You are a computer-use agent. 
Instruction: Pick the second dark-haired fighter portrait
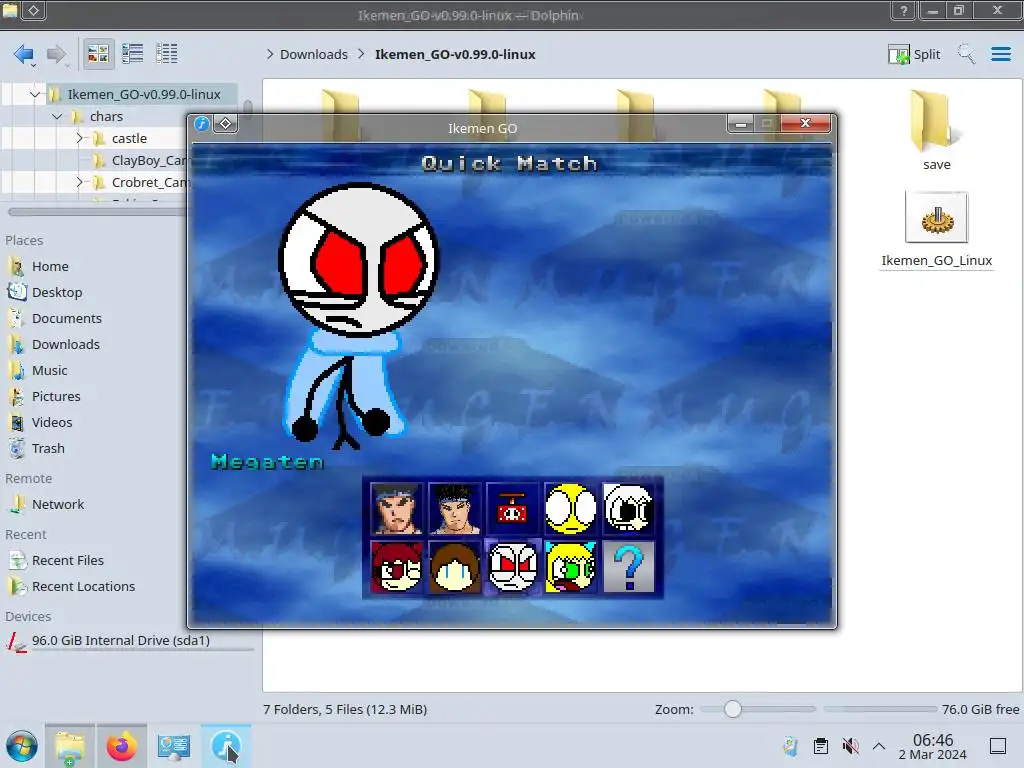(455, 509)
